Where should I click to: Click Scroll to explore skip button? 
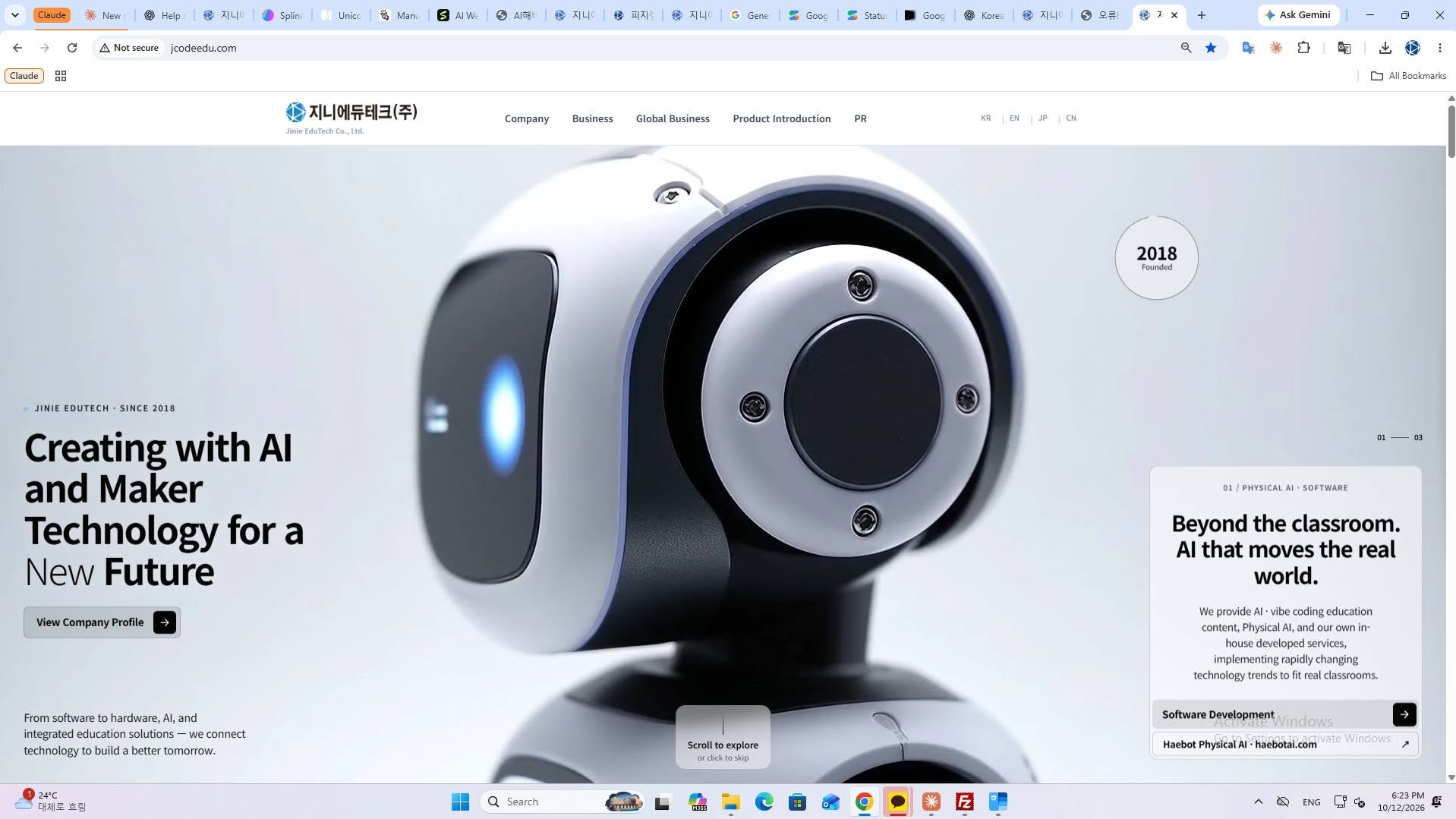[723, 737]
